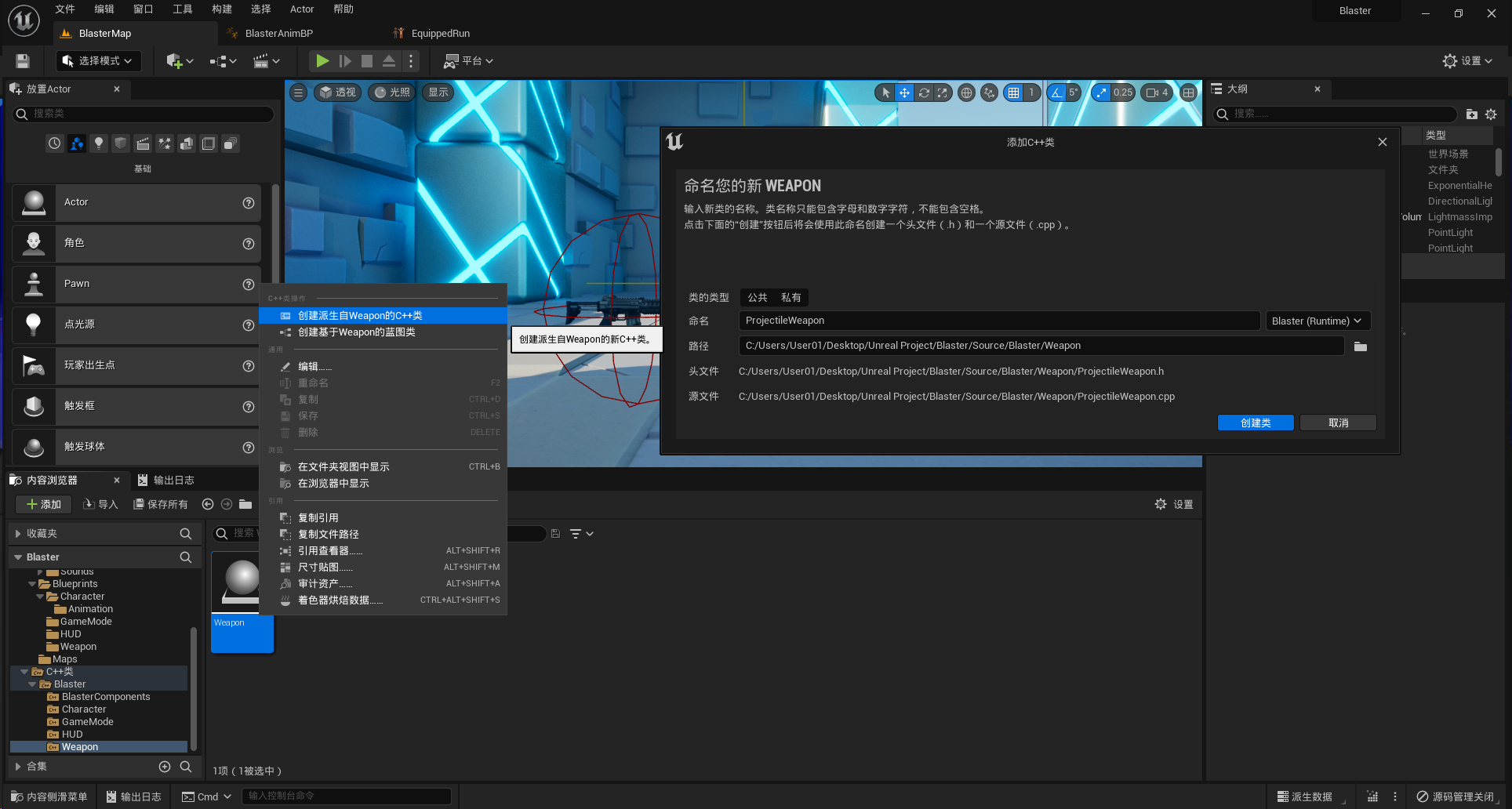Click the 输入控制台命令 console input
The width and height of the screenshot is (1512, 809).
(x=346, y=796)
